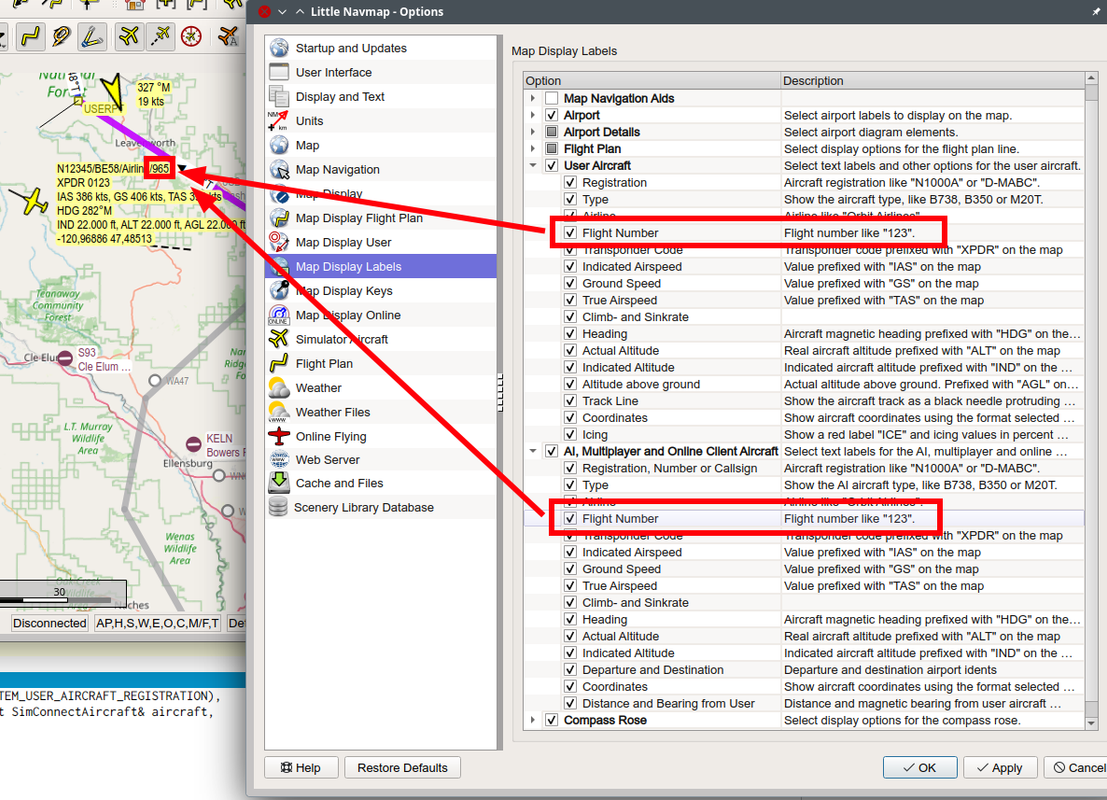Toggle the measurement lines compass-divider toolbar icon
1107x800 pixels.
(x=92, y=36)
